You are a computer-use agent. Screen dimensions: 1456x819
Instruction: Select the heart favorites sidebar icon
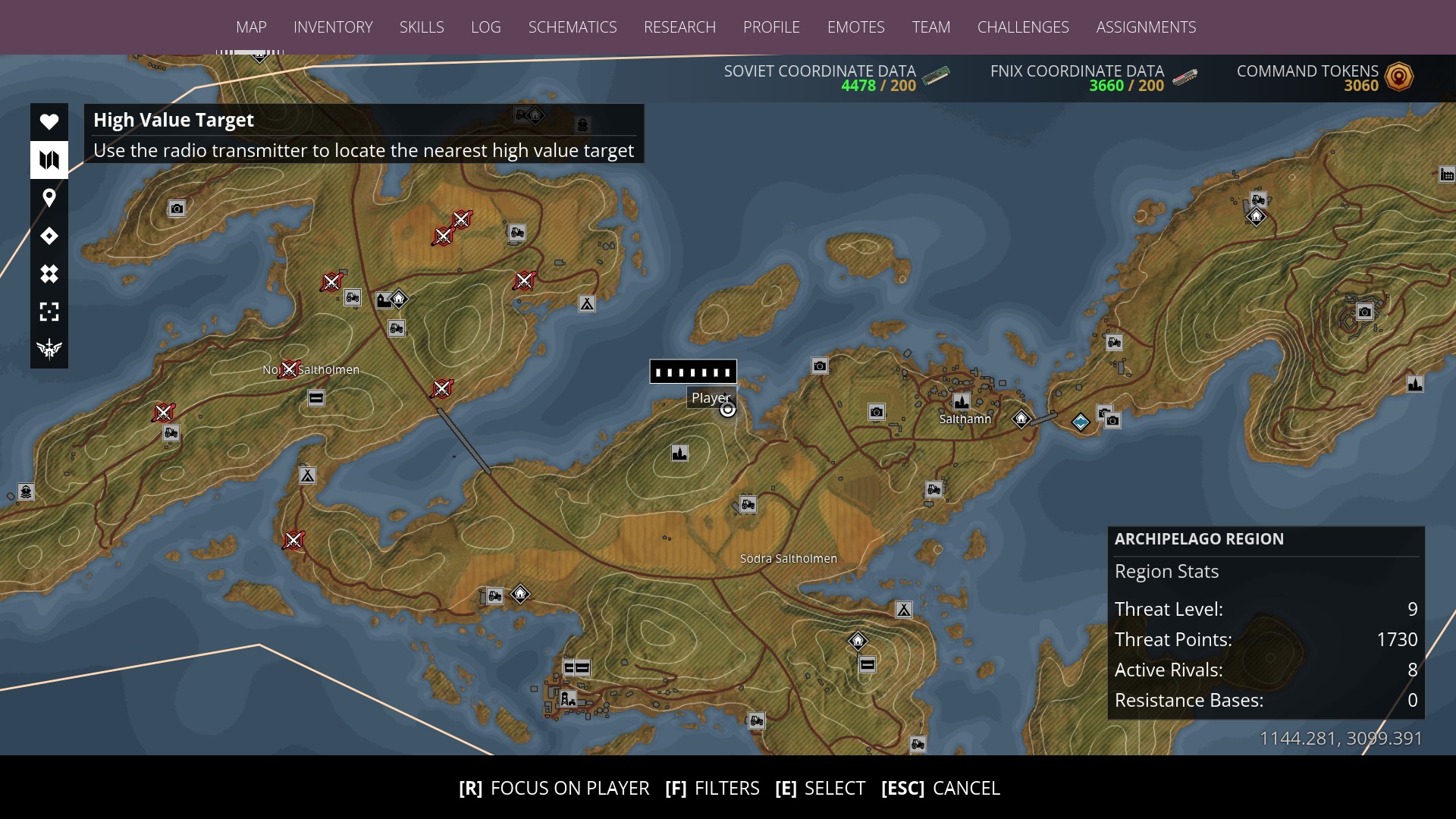49,121
